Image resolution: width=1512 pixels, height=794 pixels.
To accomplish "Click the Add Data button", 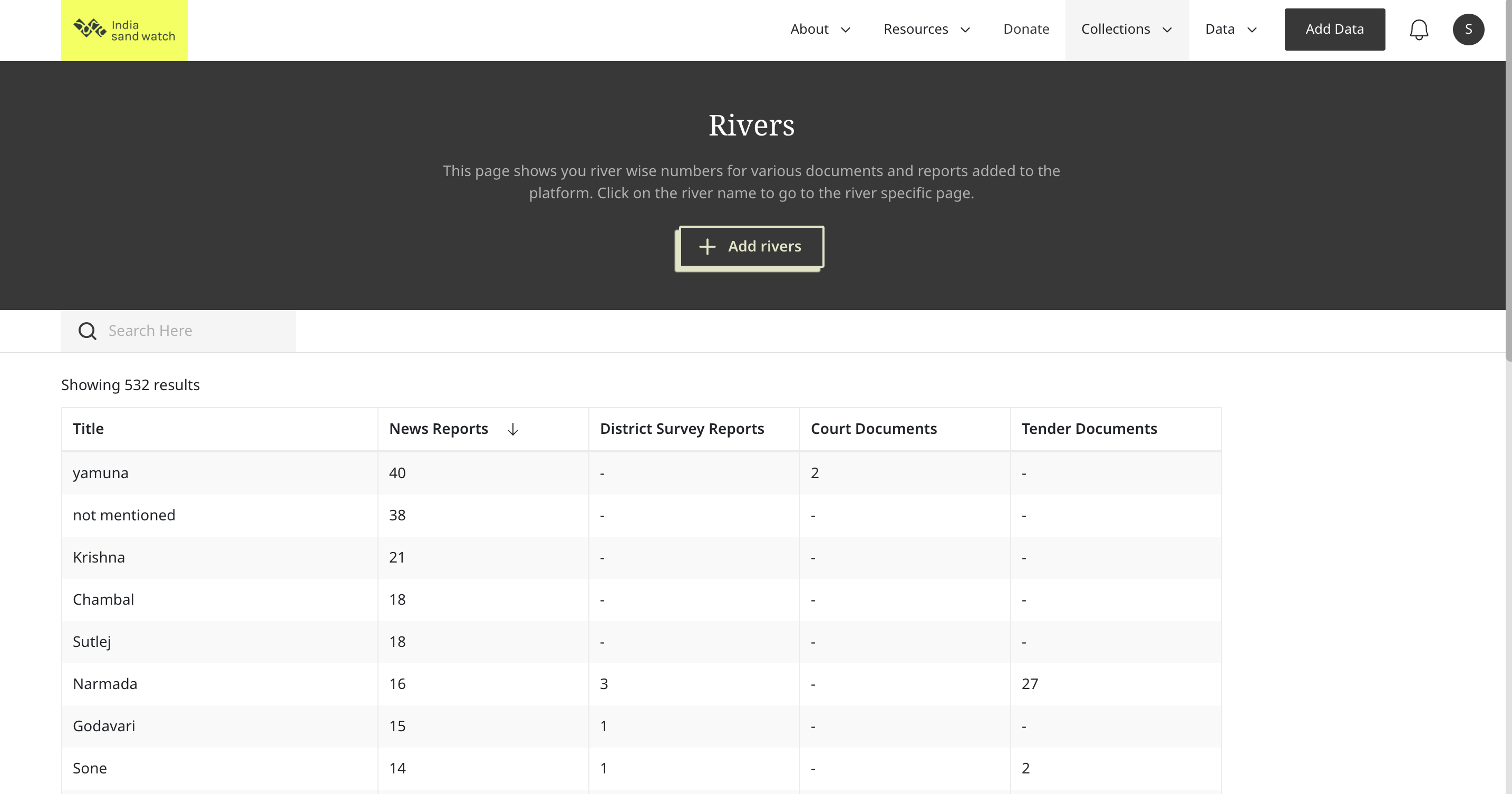I will (x=1334, y=29).
